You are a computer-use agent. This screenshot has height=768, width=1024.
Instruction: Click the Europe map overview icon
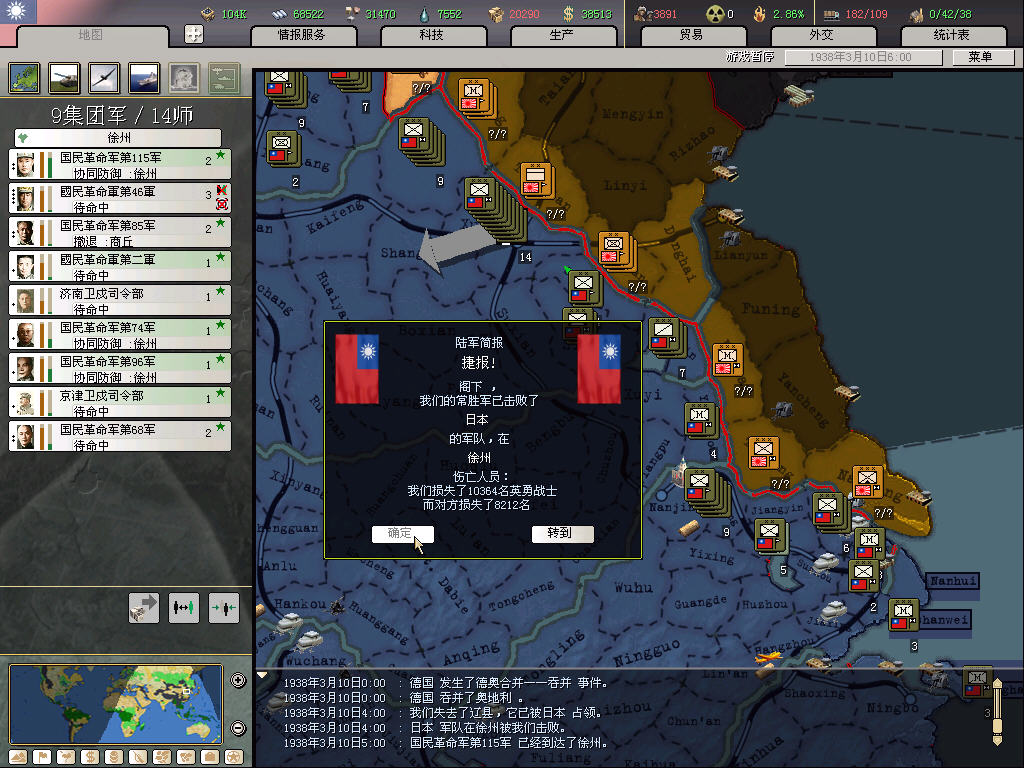(24, 78)
